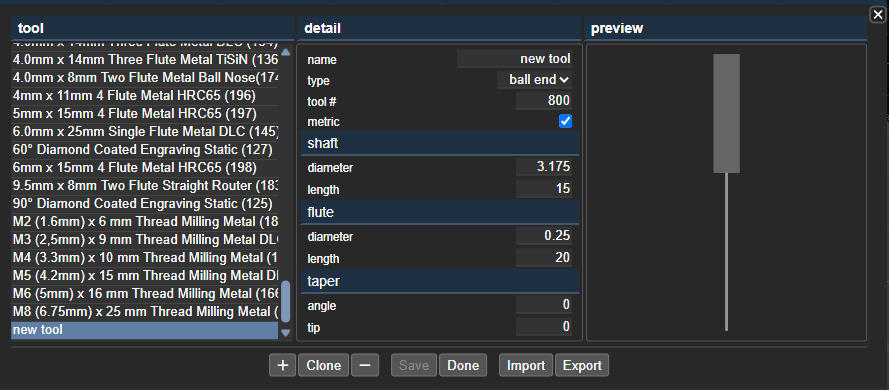Click the taper section header
Viewport: 889px width, 390px height.
(440, 281)
